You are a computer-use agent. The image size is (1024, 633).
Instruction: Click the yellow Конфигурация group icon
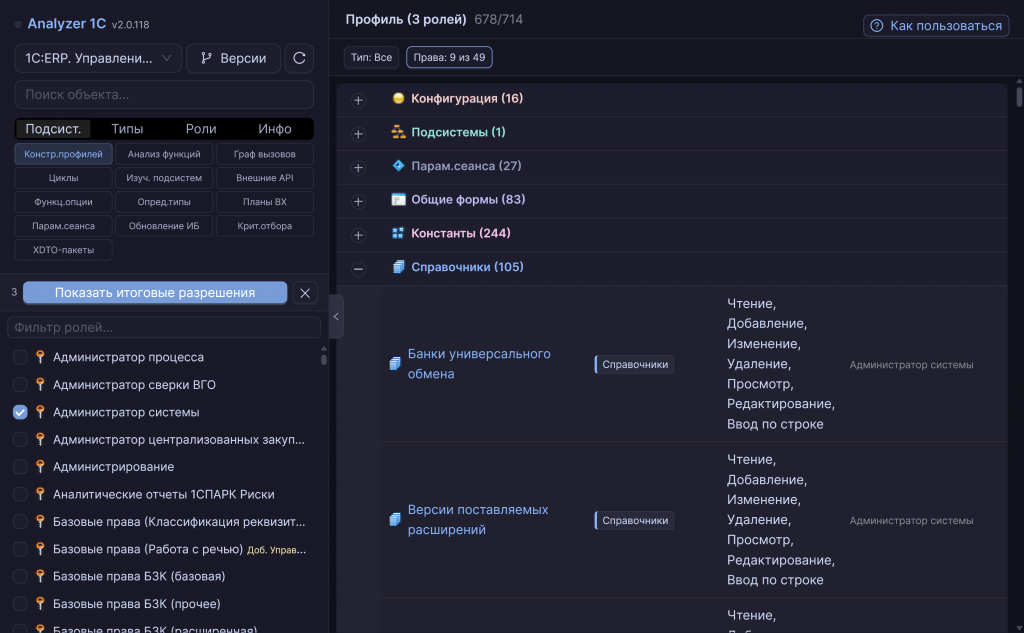[x=398, y=98]
